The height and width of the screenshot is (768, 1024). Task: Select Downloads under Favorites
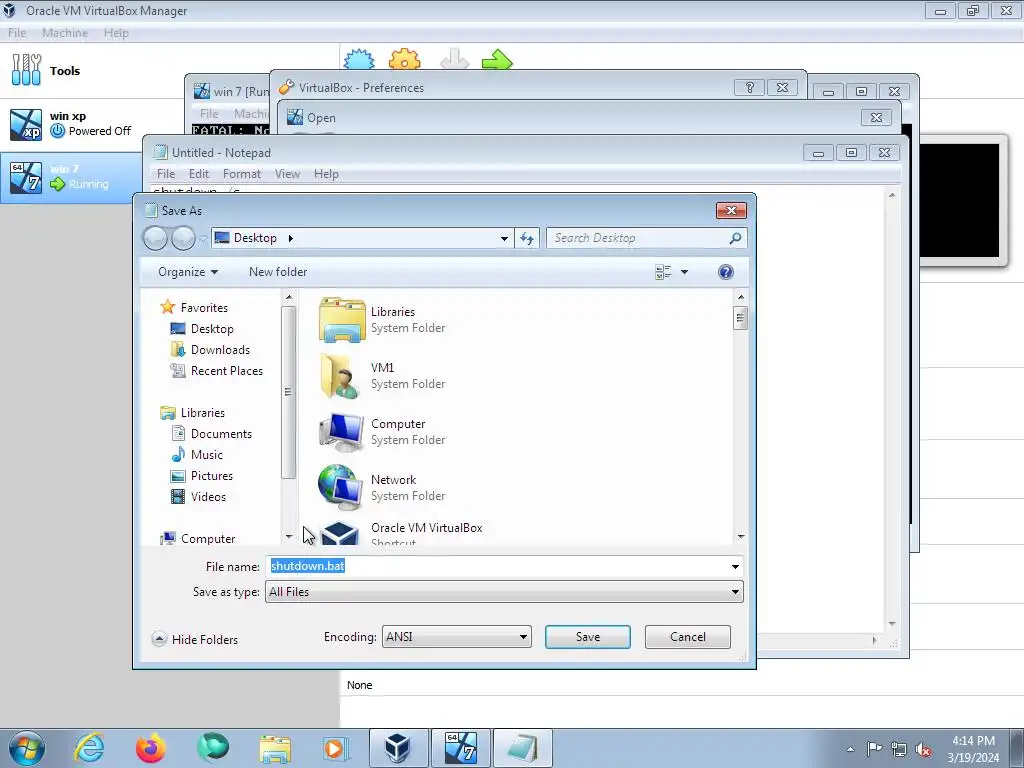tap(210, 349)
